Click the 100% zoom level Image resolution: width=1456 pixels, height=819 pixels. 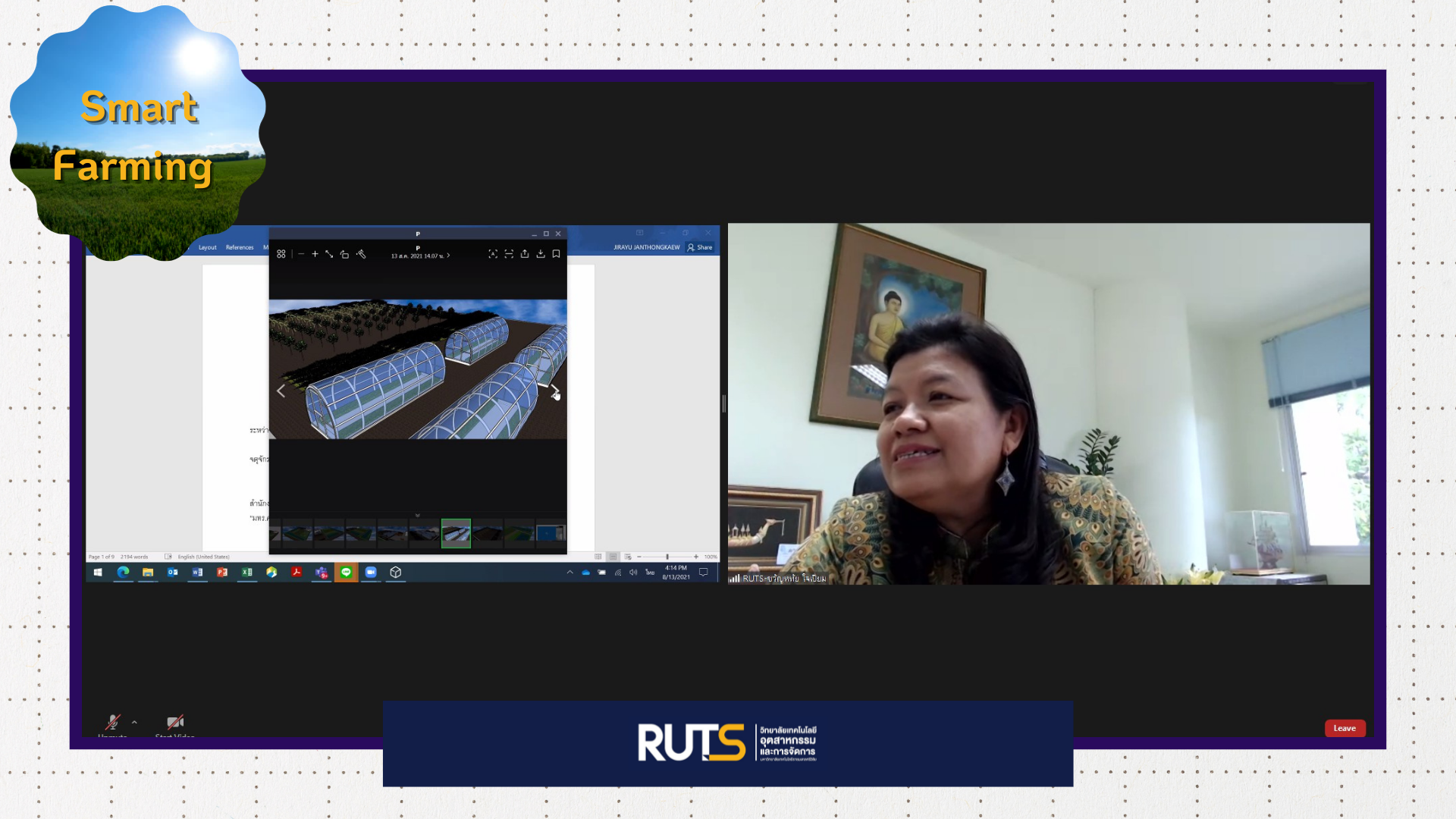click(711, 557)
